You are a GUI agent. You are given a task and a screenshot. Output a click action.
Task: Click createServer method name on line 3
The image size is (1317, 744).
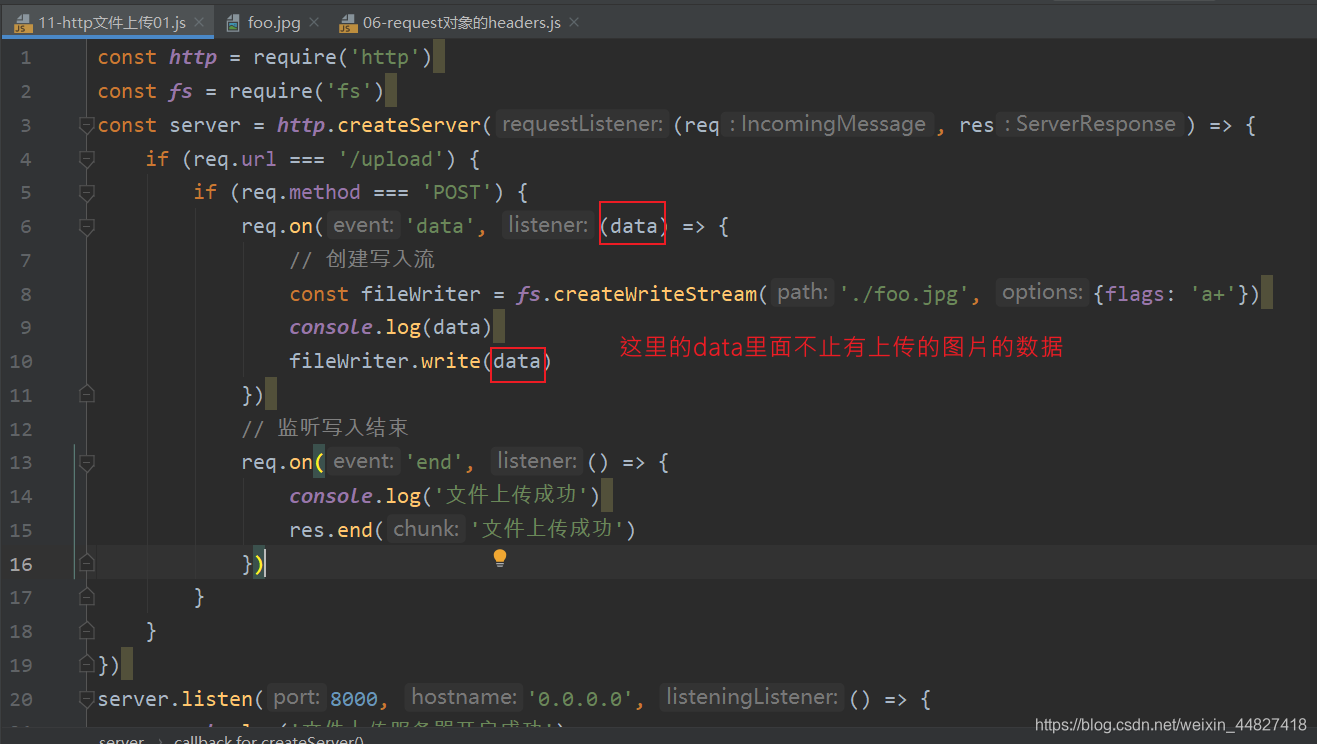[409, 125]
